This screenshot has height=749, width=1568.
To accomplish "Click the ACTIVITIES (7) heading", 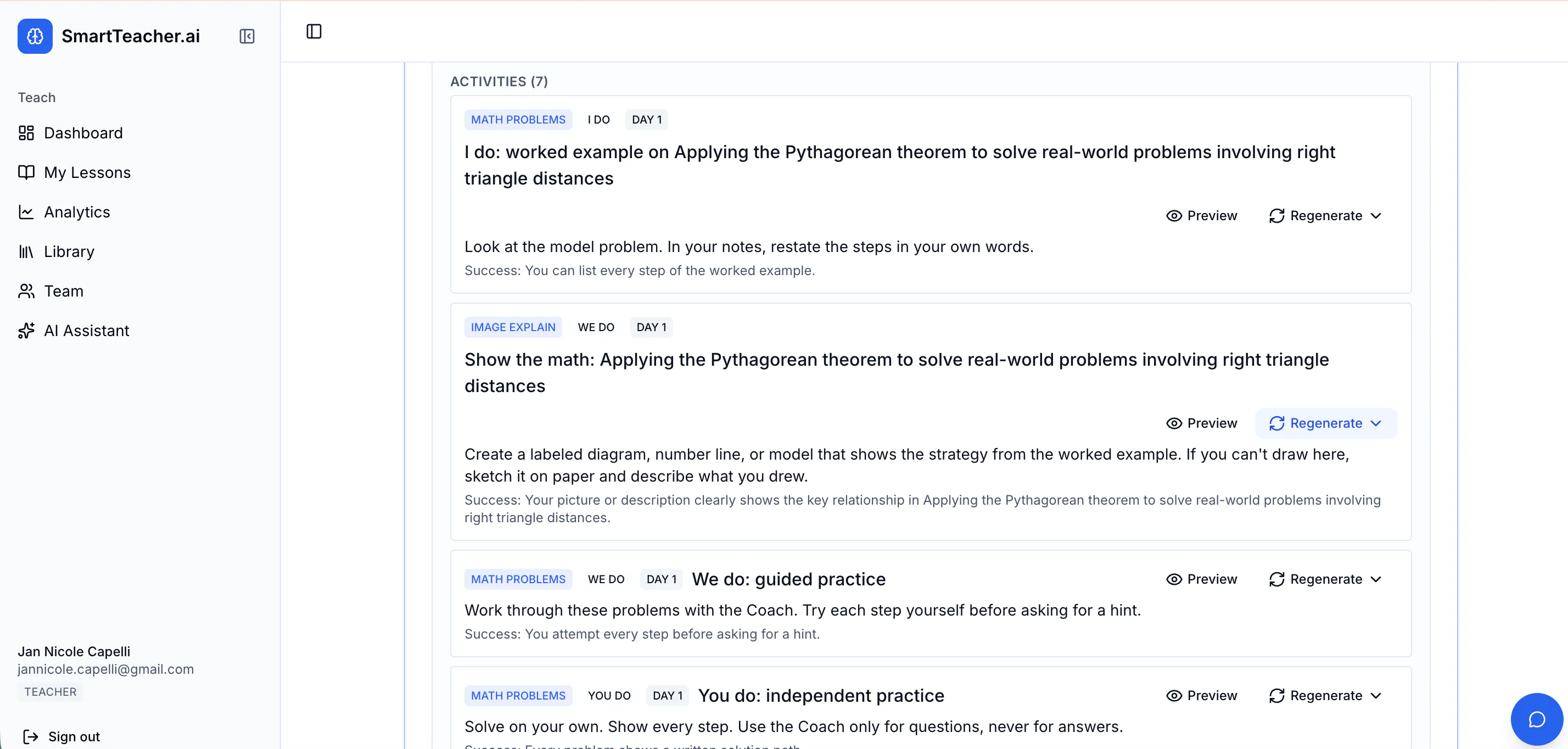I will (x=499, y=82).
